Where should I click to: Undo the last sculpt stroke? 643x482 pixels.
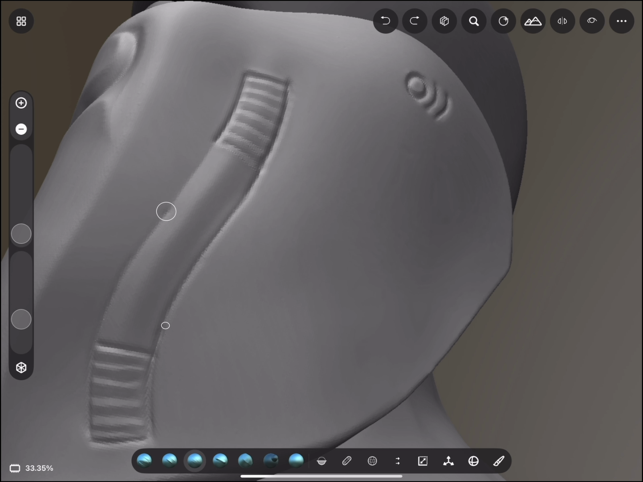pos(385,21)
